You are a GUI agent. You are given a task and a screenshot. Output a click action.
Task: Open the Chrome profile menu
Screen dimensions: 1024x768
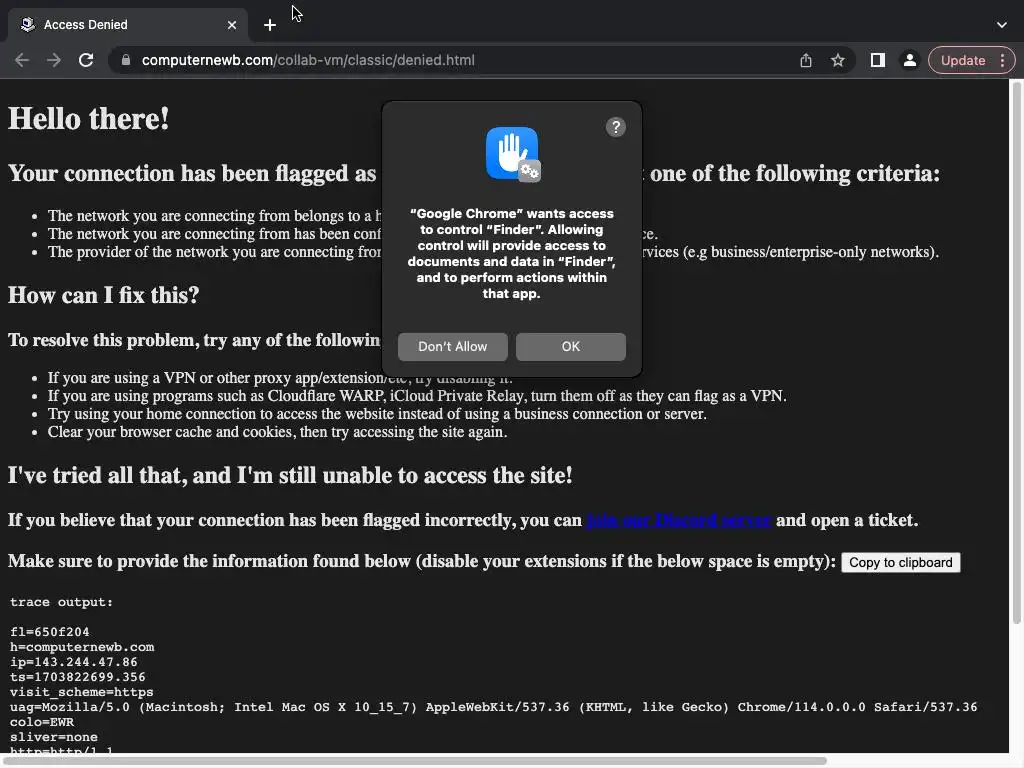coord(909,60)
